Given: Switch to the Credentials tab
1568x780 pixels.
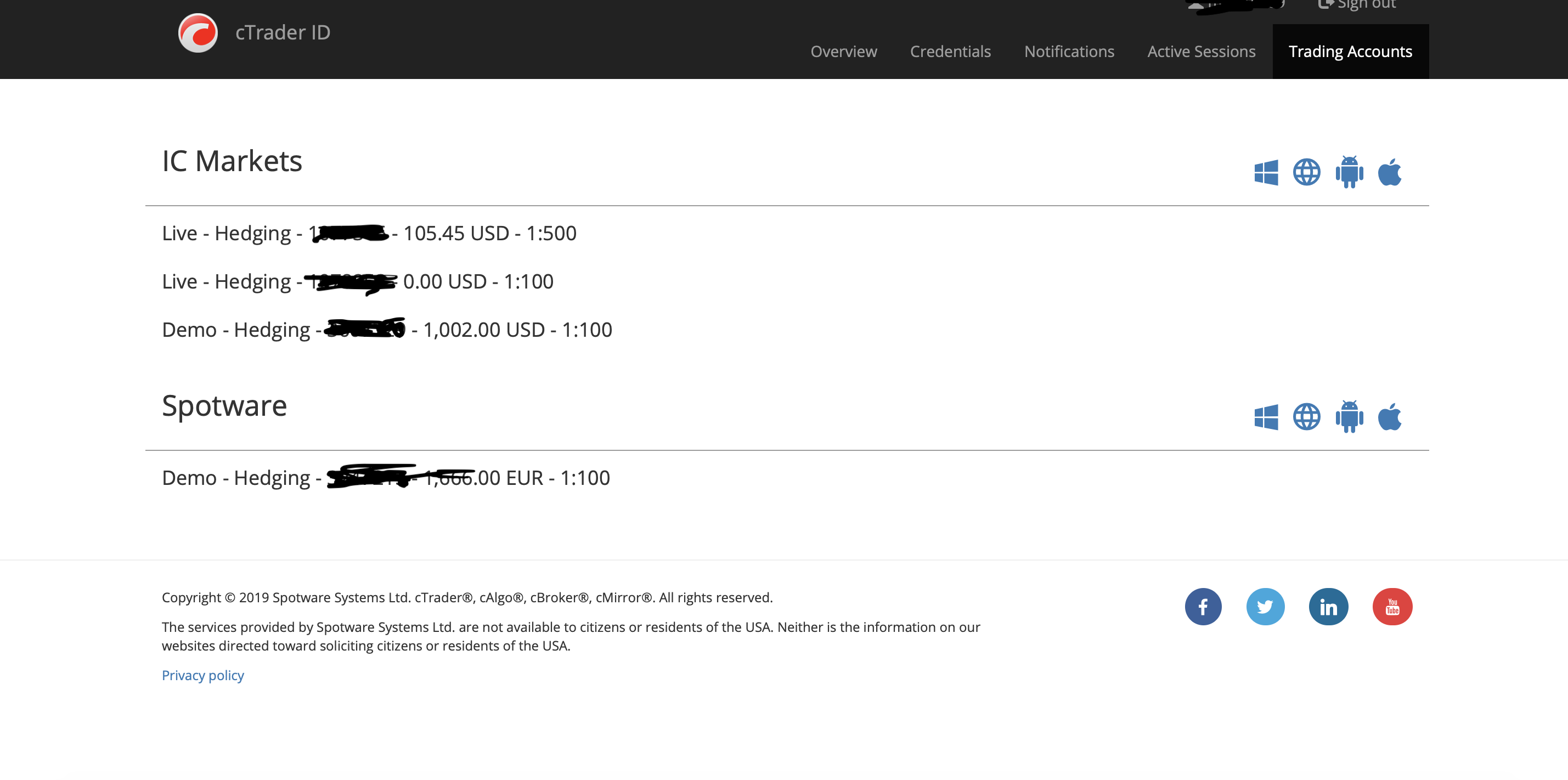Looking at the screenshot, I should point(950,52).
